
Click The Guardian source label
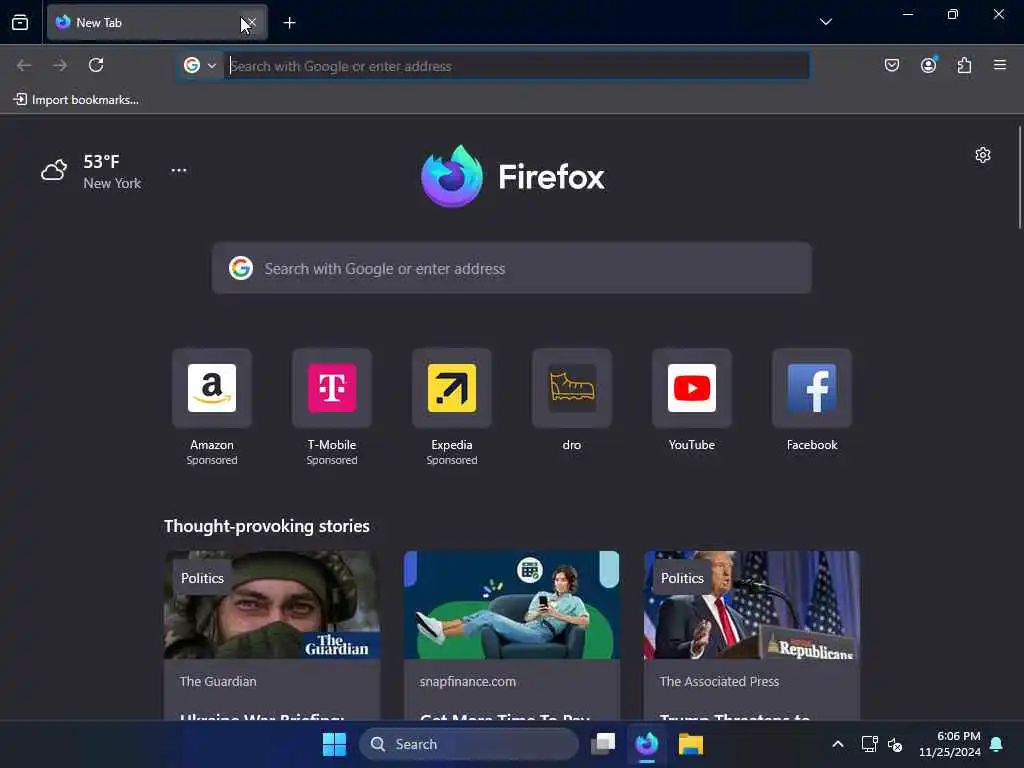(x=218, y=681)
